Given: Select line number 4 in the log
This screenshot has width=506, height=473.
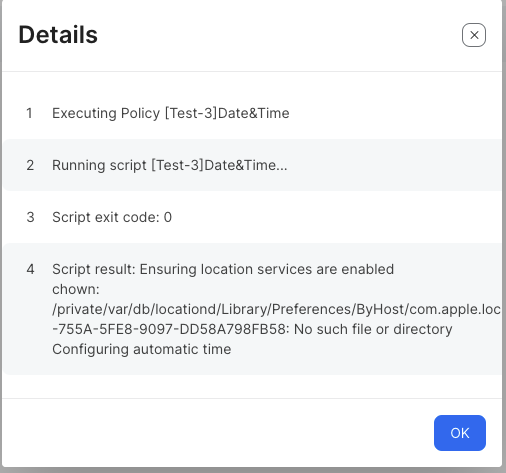Looking at the screenshot, I should click(30, 269).
